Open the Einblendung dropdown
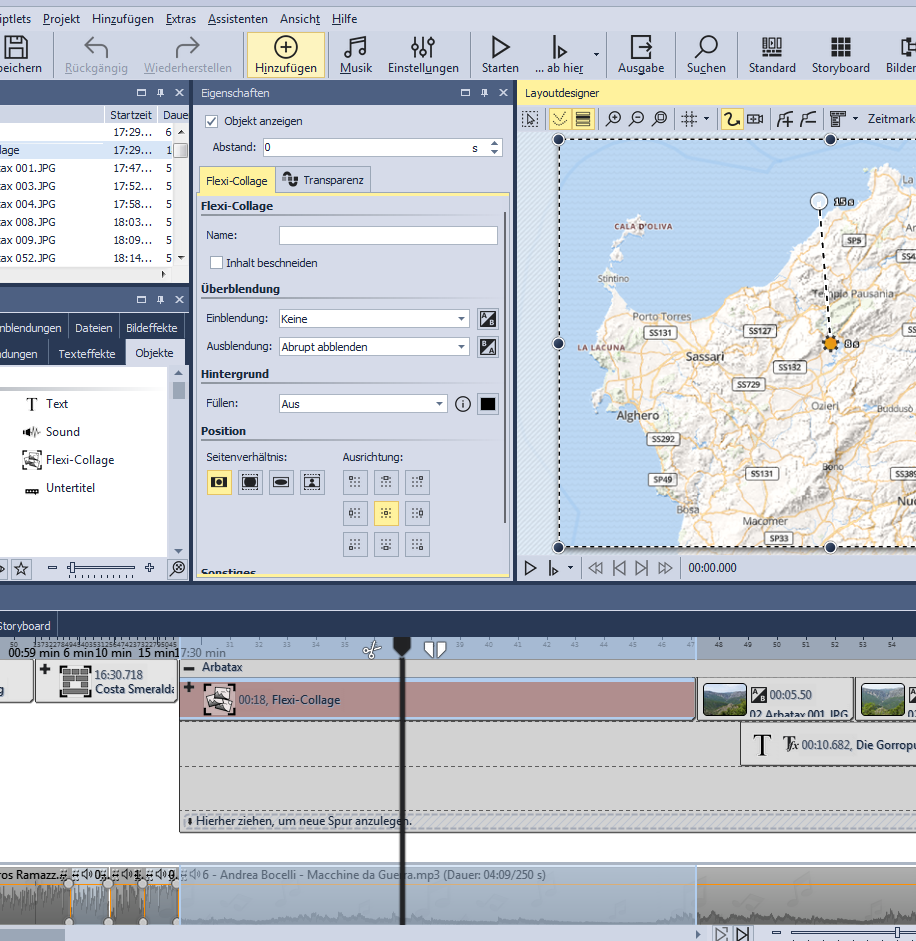Viewport: 916px width, 941px height. pos(461,319)
